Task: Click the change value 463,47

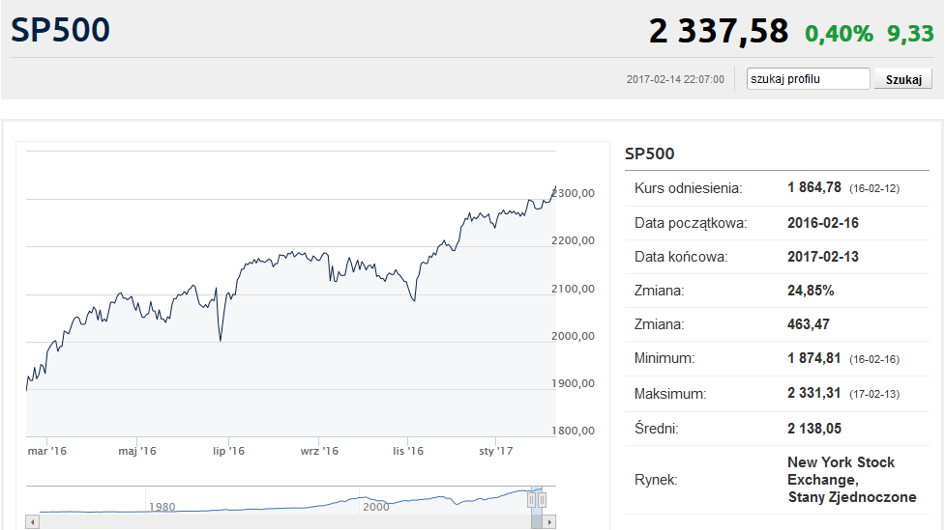Action: point(808,324)
